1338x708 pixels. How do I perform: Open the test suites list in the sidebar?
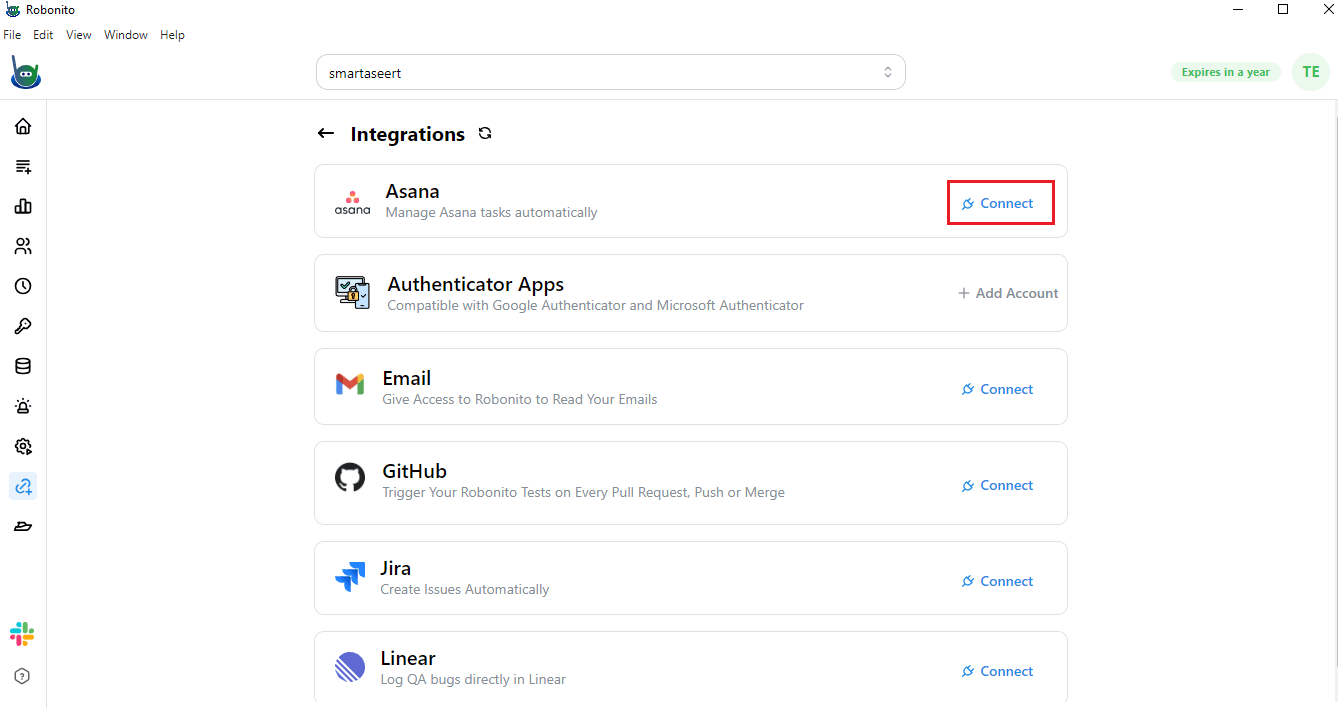(x=22, y=166)
